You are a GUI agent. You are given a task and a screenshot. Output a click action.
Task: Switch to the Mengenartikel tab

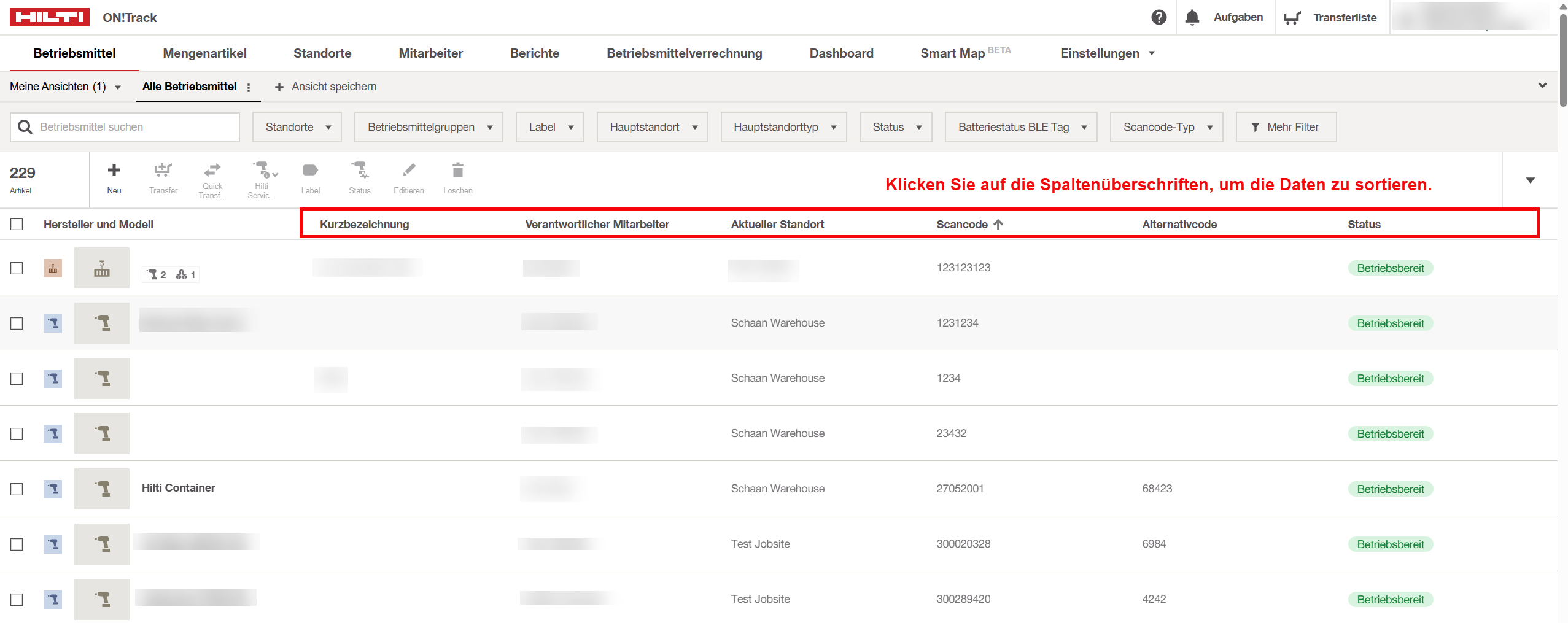point(204,53)
